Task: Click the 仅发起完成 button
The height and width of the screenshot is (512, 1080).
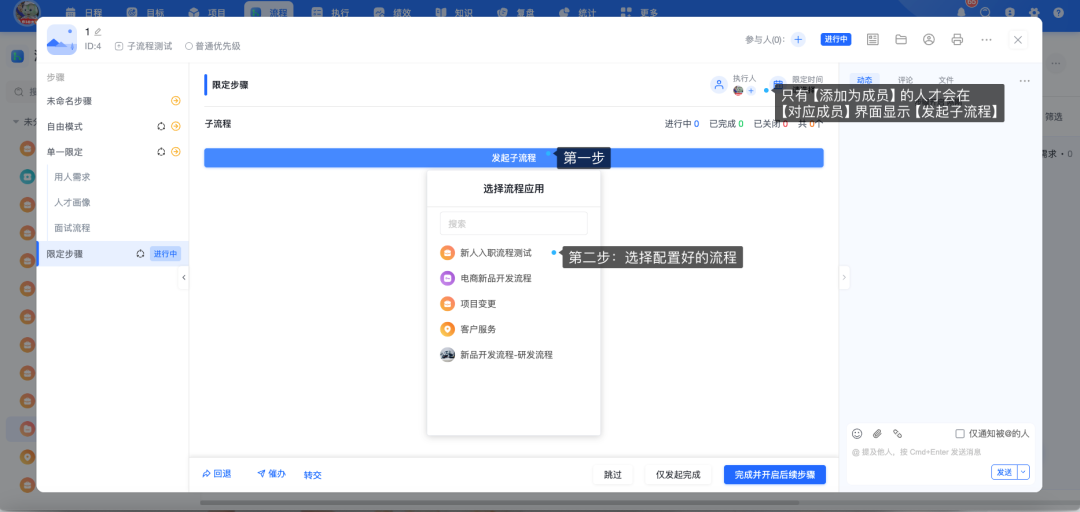Action: tap(678, 475)
